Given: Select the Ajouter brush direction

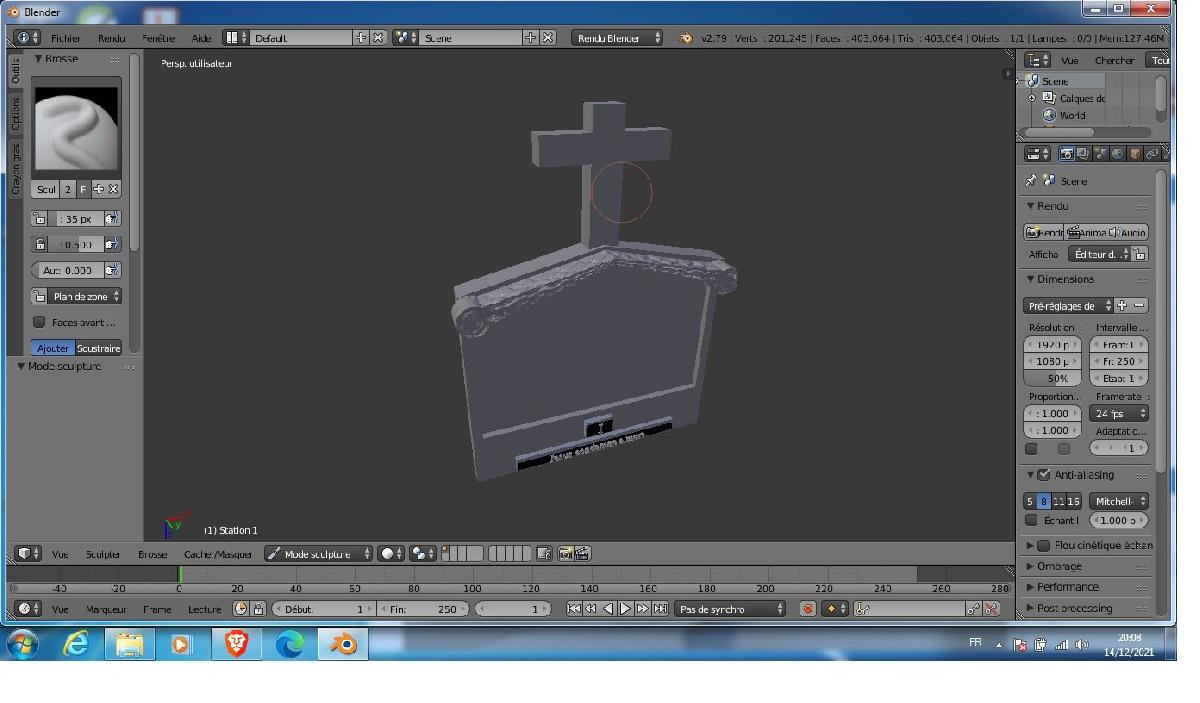Looking at the screenshot, I should (54, 348).
